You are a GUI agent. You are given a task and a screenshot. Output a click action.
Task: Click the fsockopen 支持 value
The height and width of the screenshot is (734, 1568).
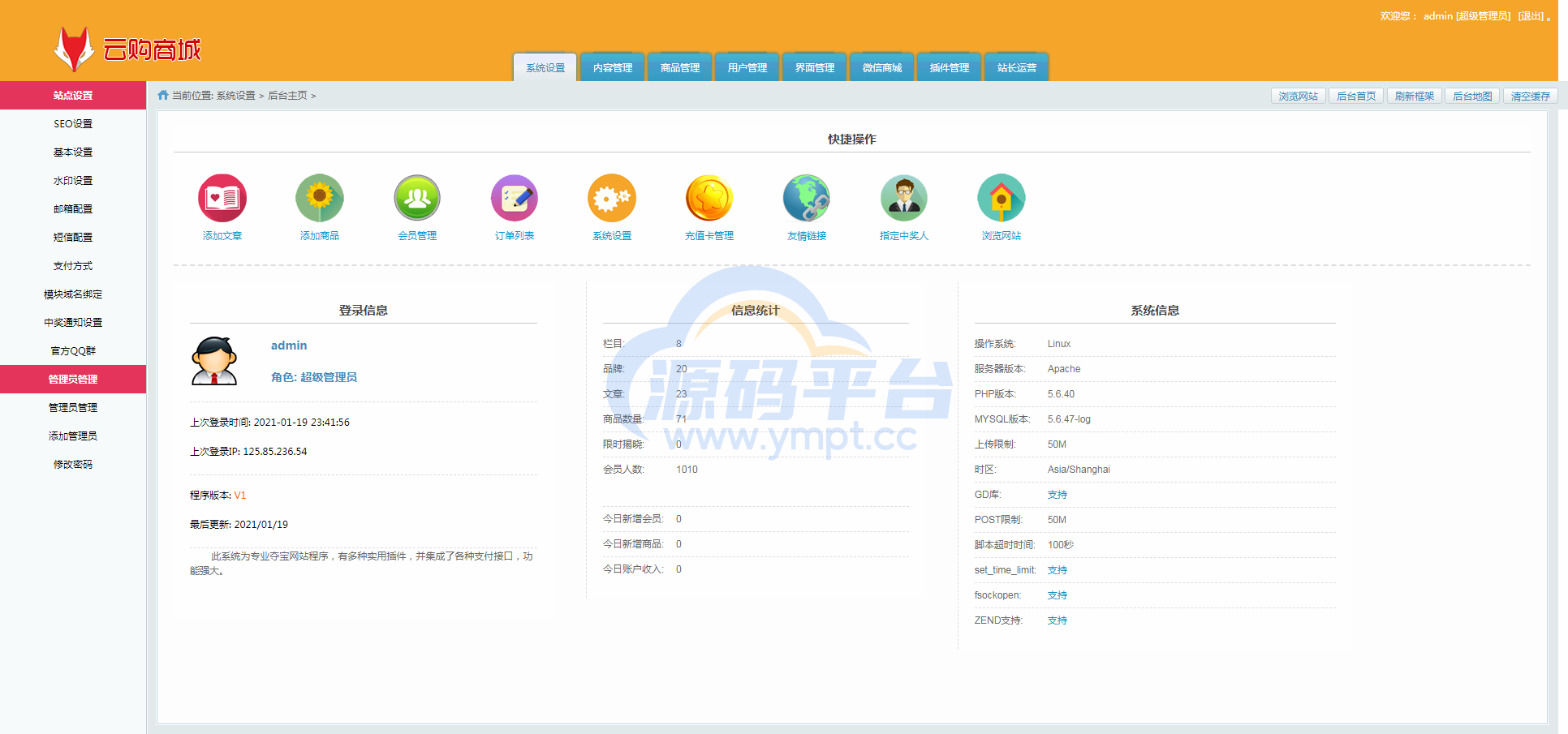pyautogui.click(x=1058, y=594)
